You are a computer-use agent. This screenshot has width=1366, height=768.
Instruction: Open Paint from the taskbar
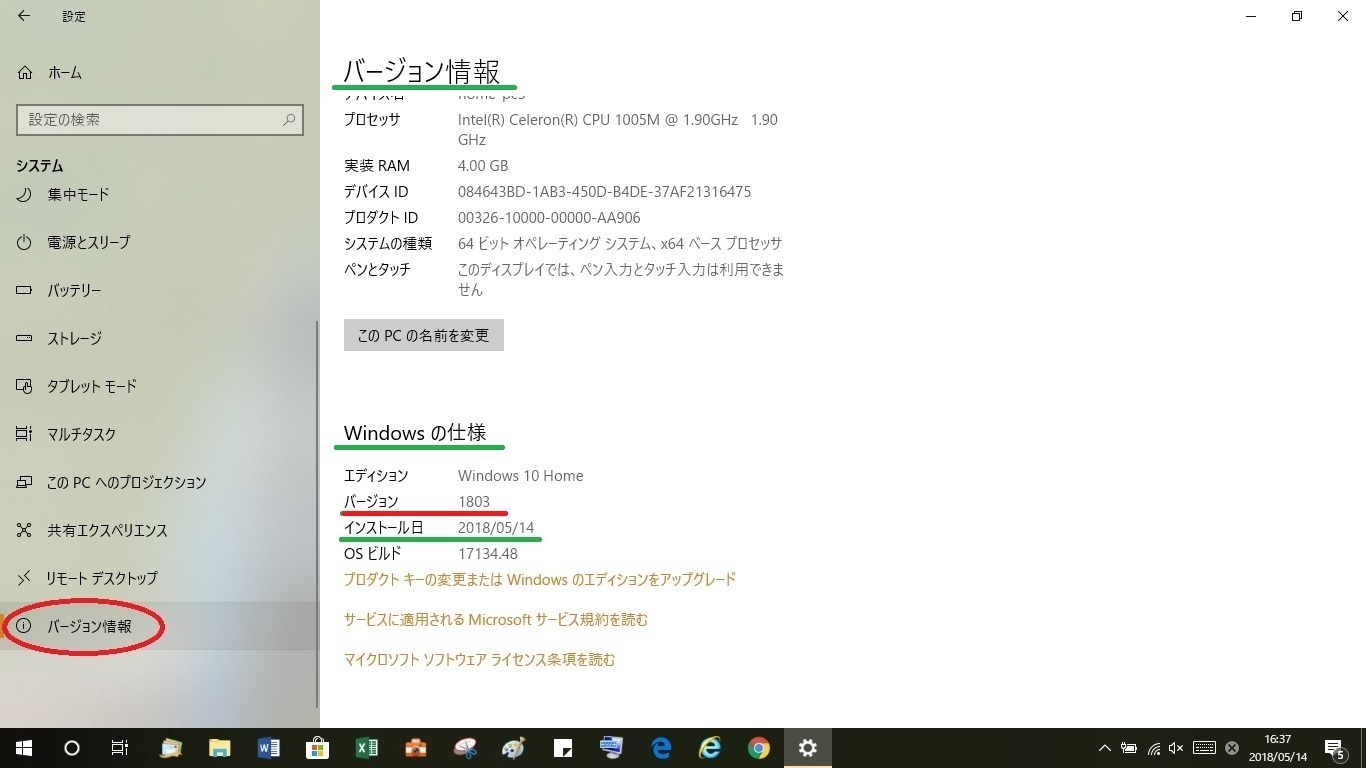(x=513, y=748)
